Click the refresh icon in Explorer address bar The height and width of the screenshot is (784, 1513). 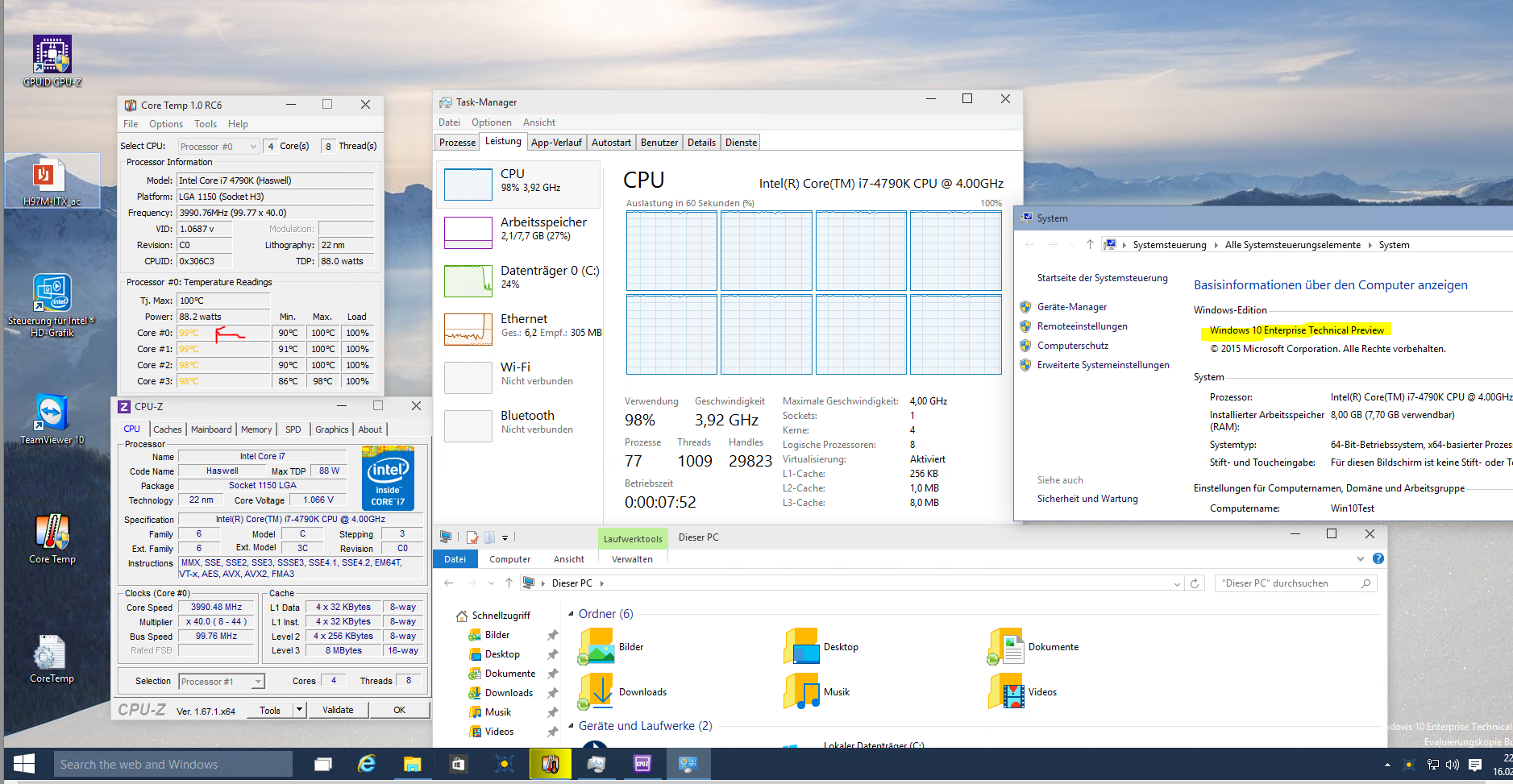click(1195, 583)
